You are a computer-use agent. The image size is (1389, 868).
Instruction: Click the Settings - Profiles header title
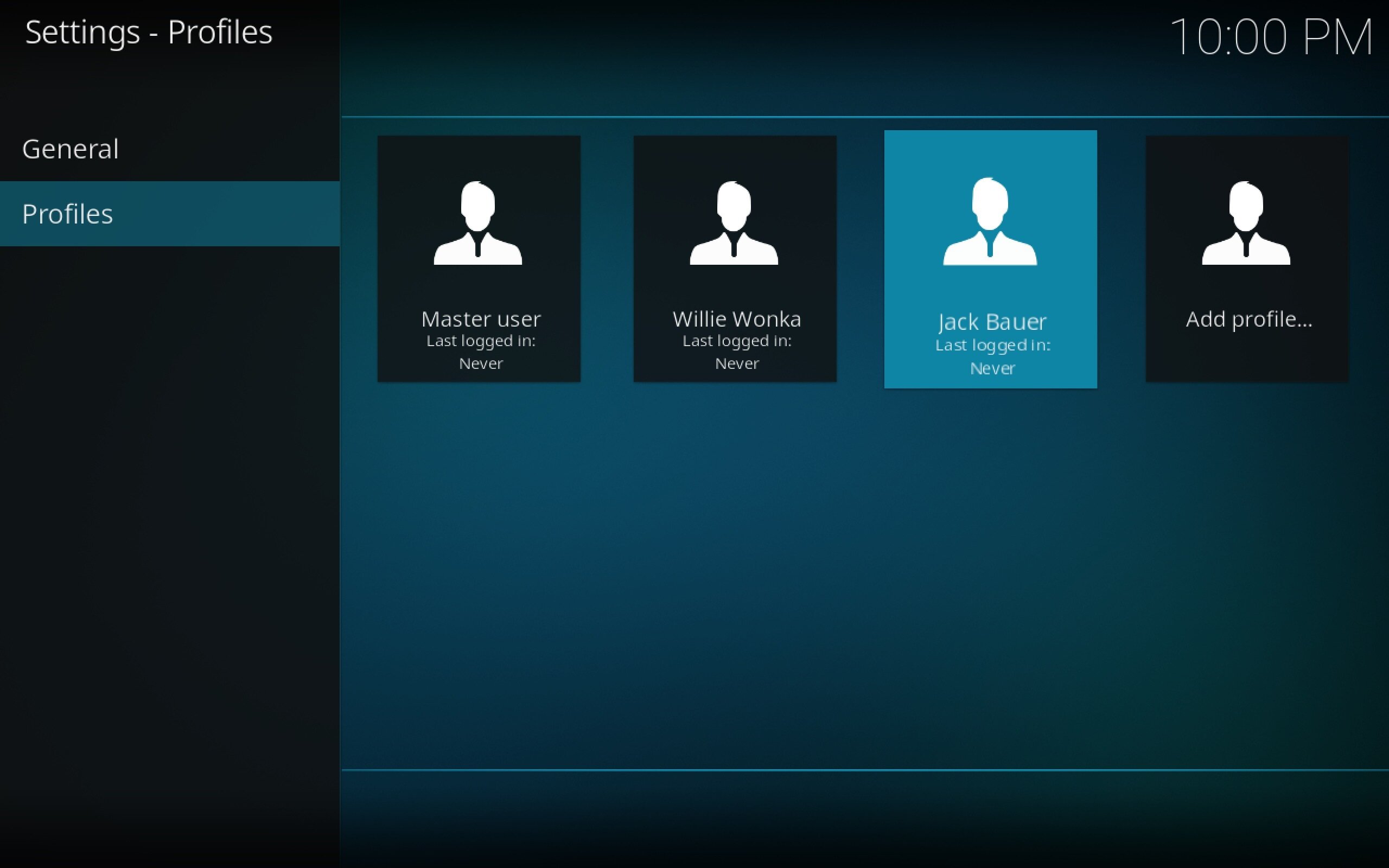[149, 32]
